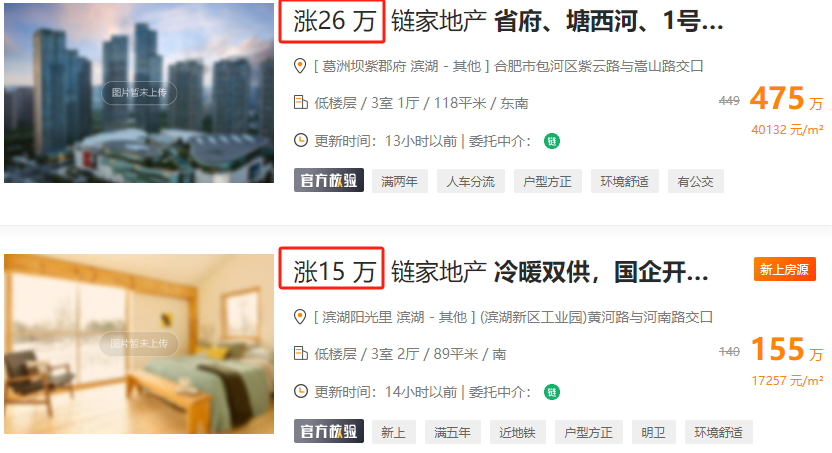Click the location pin icon for 葛洲坝紫郡府

(300, 66)
